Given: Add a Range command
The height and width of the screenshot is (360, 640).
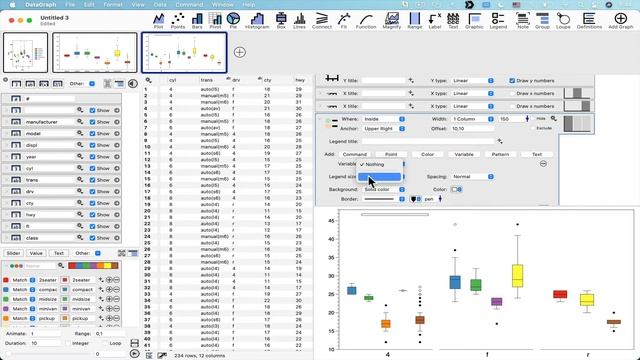Looking at the screenshot, I should point(414,20).
